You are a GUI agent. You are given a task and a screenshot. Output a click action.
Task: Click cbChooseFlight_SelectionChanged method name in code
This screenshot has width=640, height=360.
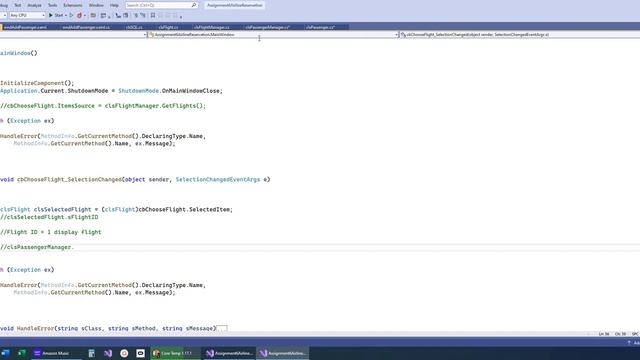pyautogui.click(x=69, y=180)
